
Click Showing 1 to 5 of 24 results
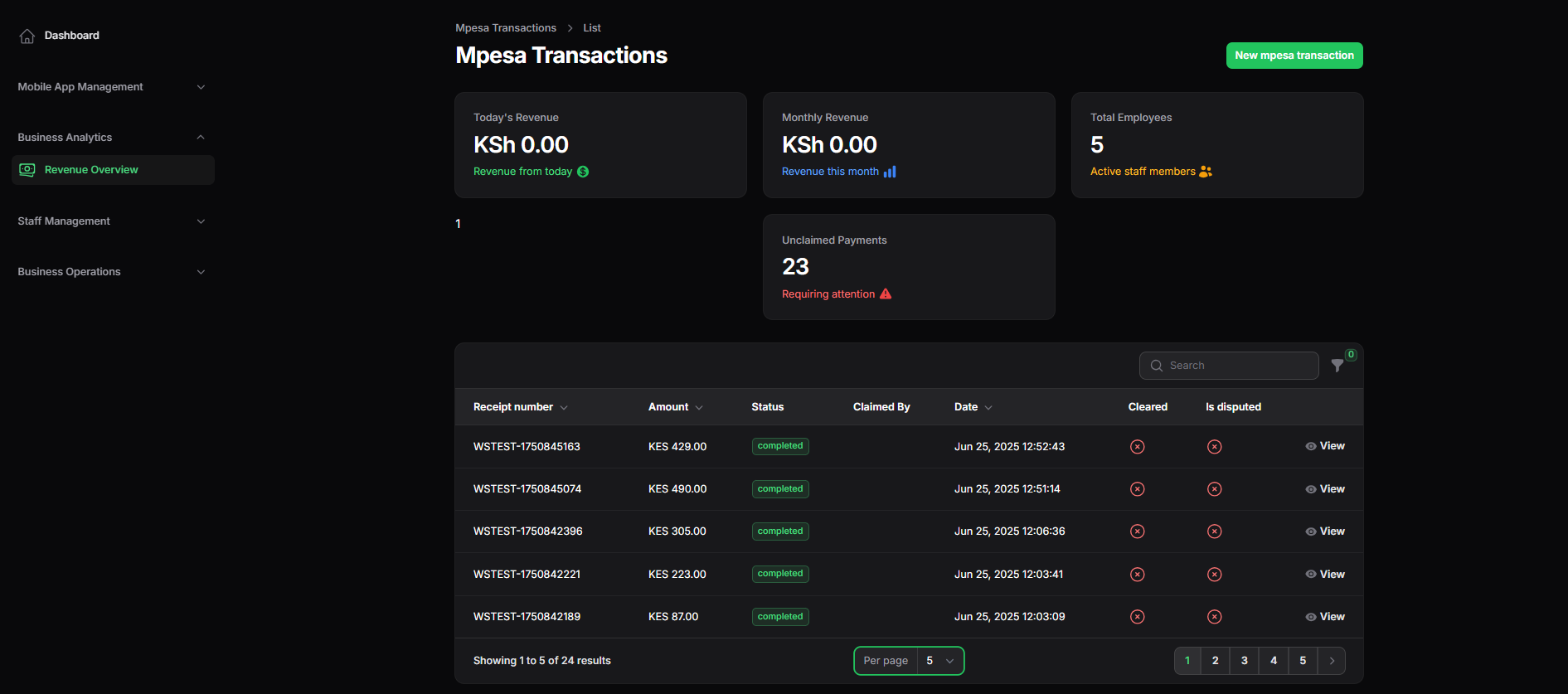tap(542, 661)
